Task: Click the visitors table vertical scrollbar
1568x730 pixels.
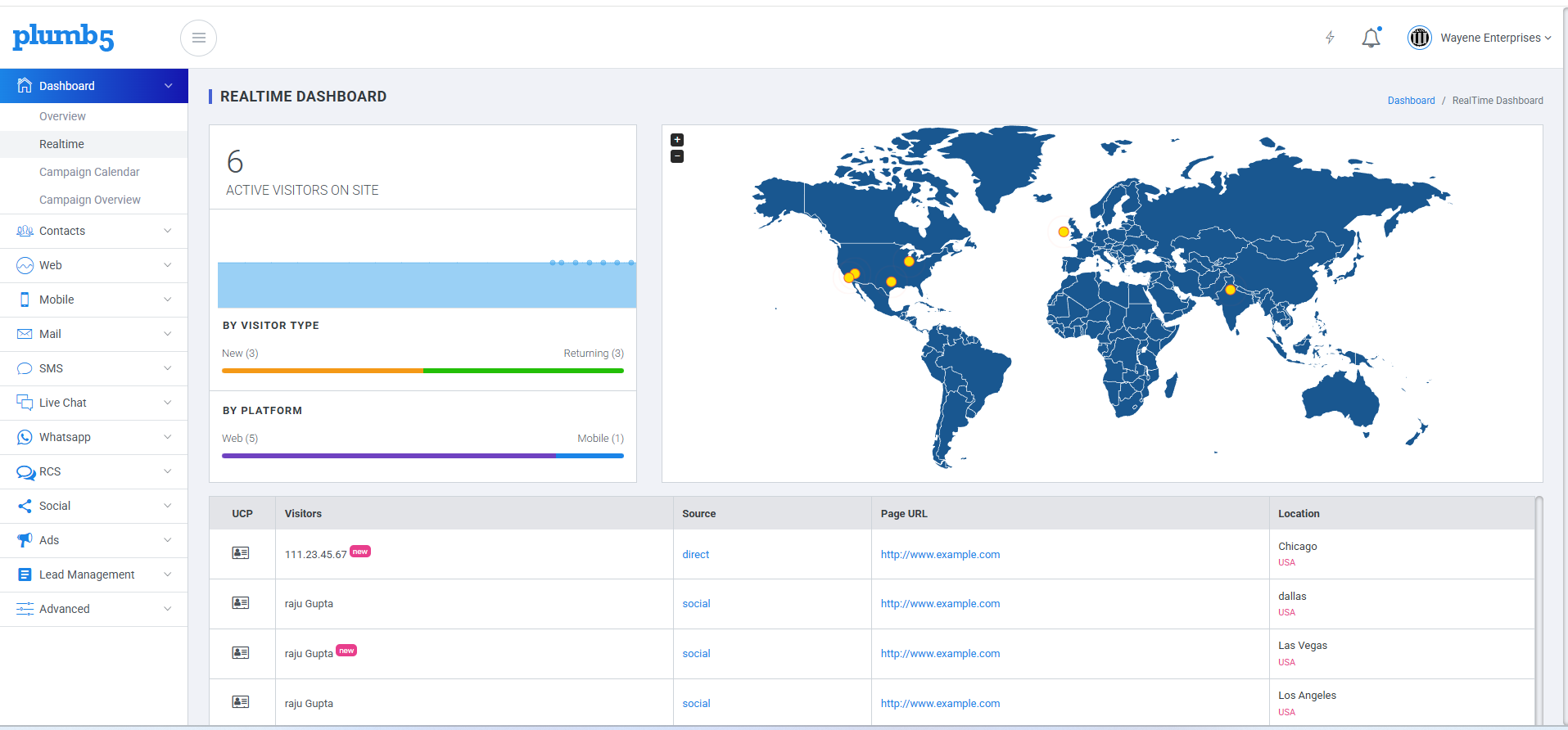Action: pos(1539,610)
